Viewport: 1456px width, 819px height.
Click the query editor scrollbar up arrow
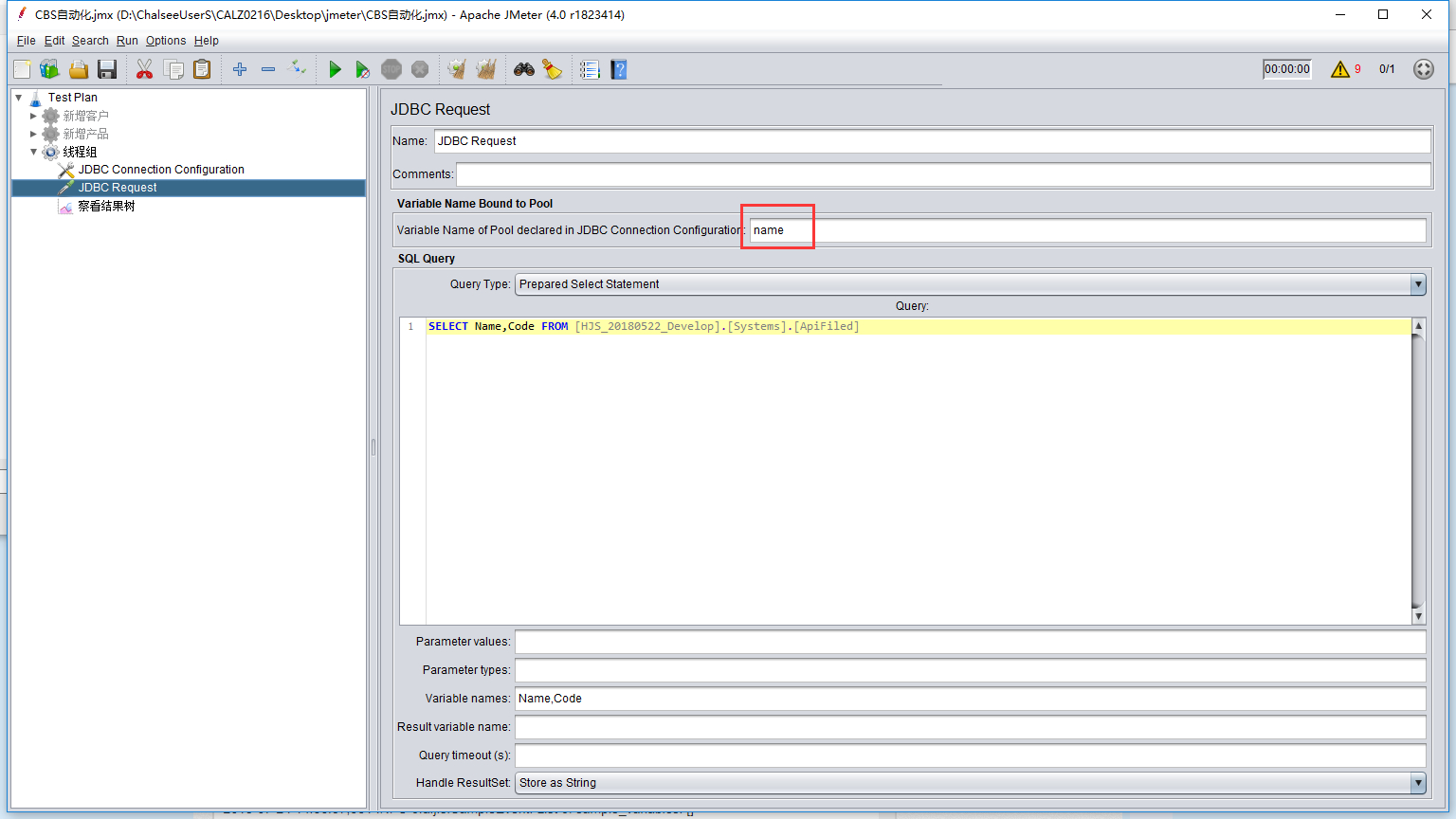coord(1418,325)
